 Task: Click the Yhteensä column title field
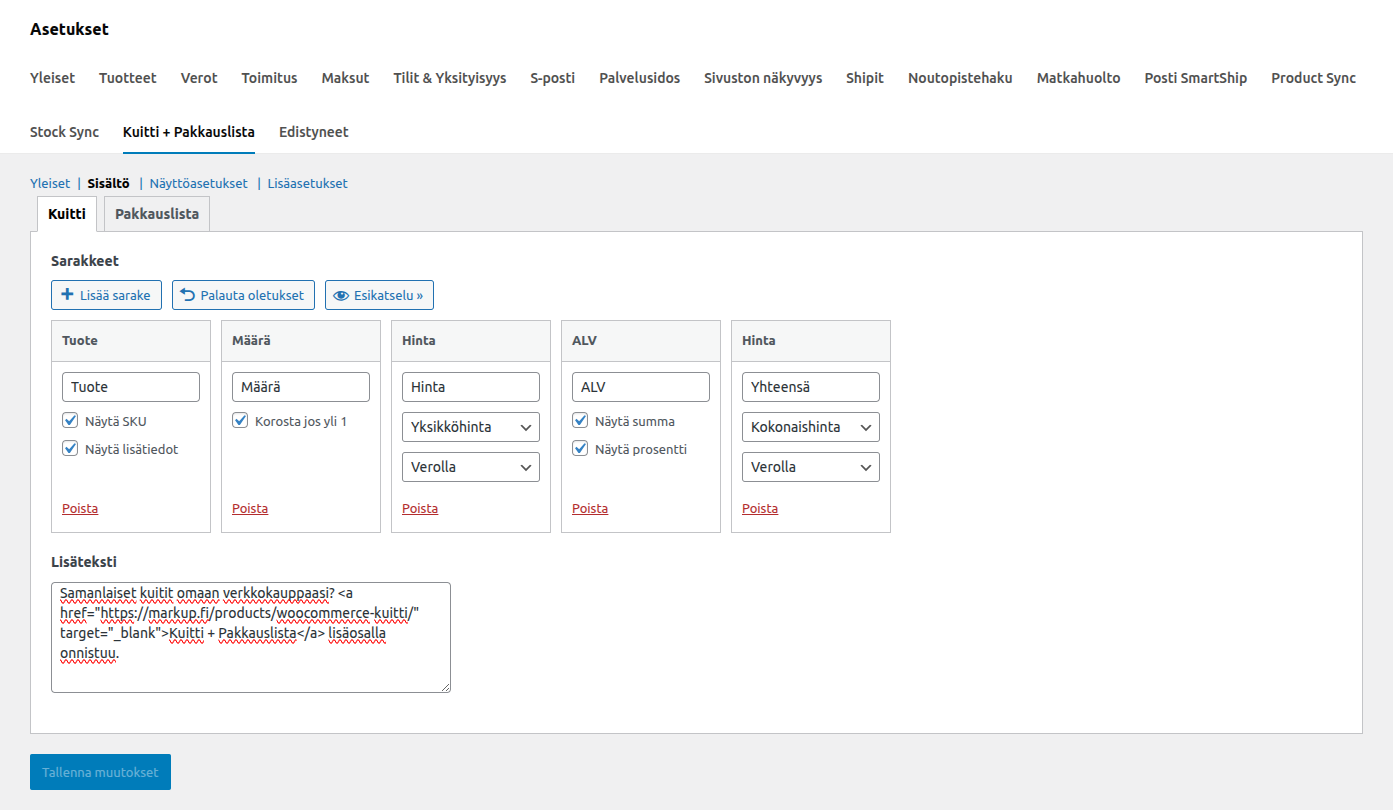[x=810, y=387]
